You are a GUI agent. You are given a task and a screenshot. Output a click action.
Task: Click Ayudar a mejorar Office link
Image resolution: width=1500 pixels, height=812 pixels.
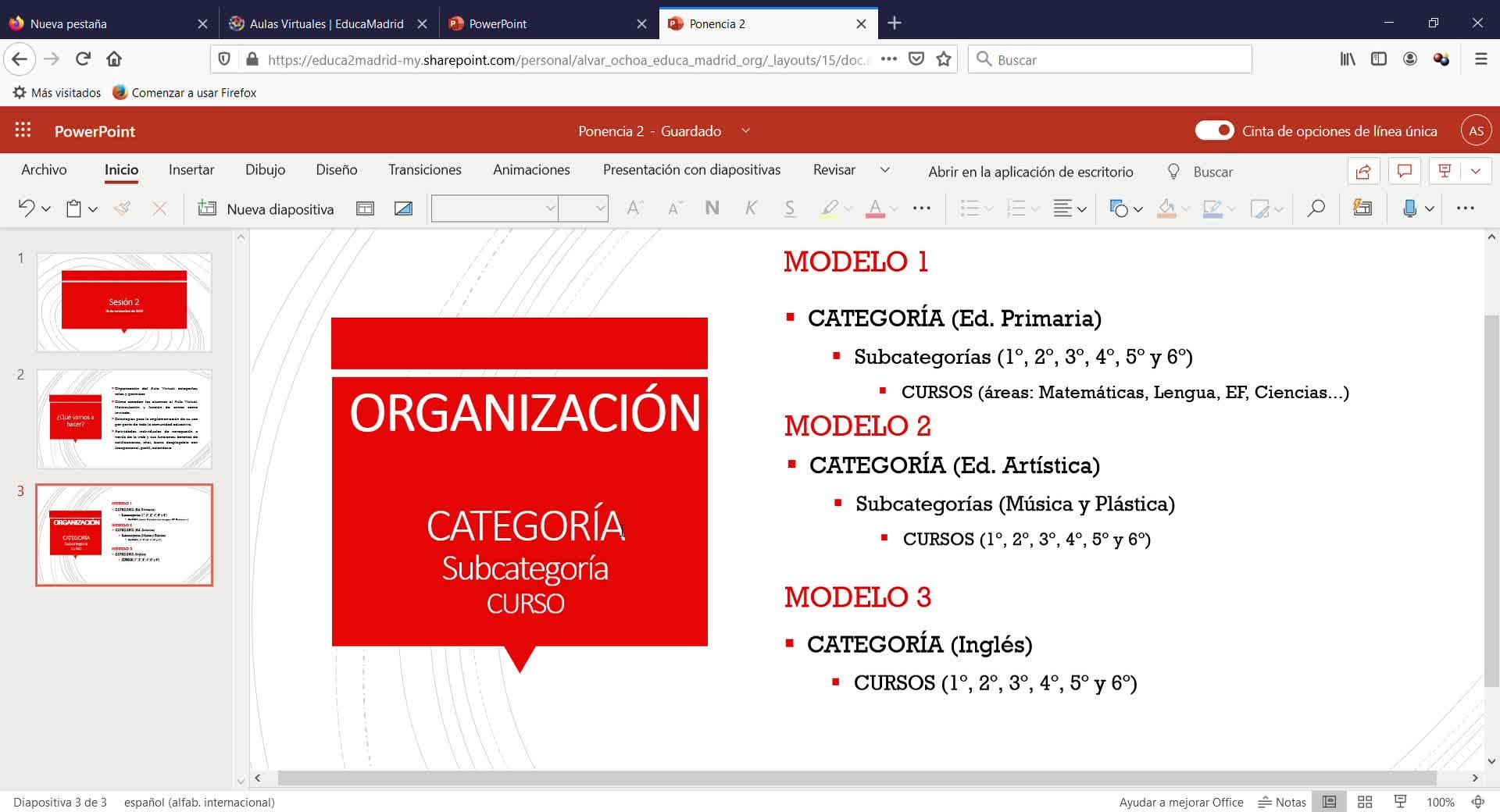(1181, 802)
